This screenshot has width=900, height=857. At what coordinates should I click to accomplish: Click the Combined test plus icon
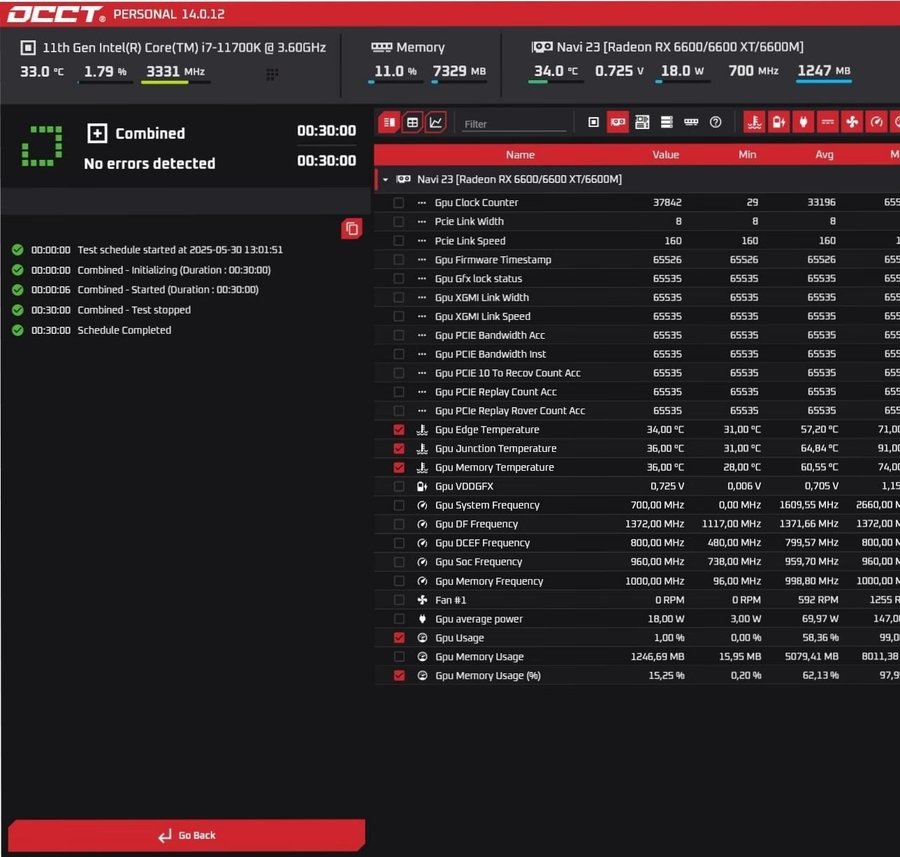[x=97, y=133]
